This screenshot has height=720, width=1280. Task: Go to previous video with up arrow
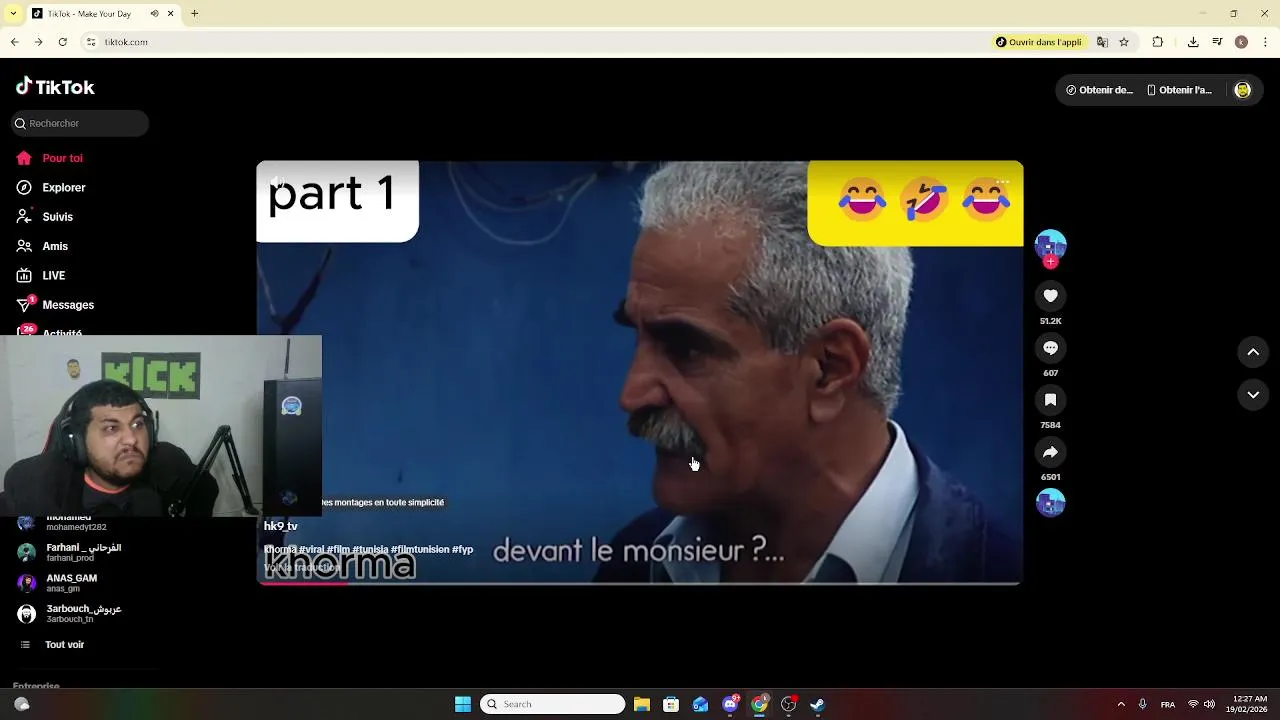point(1253,352)
